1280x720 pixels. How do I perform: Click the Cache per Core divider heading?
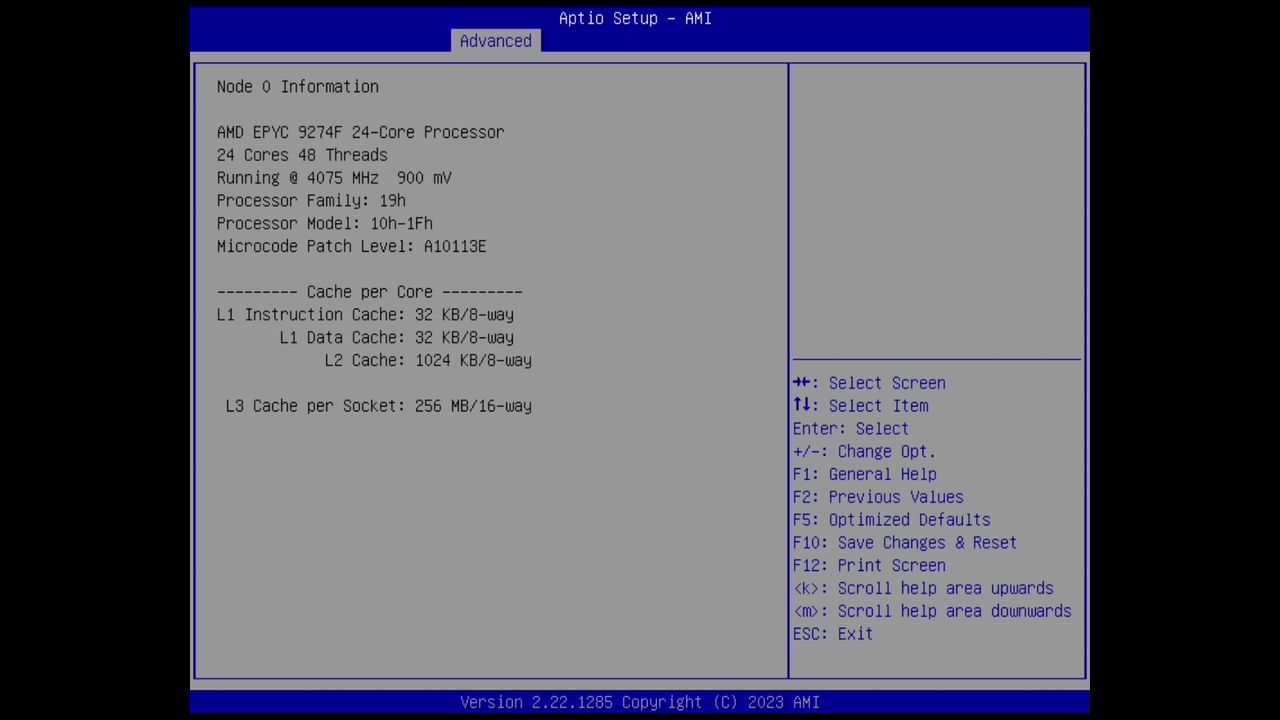pyautogui.click(x=370, y=292)
